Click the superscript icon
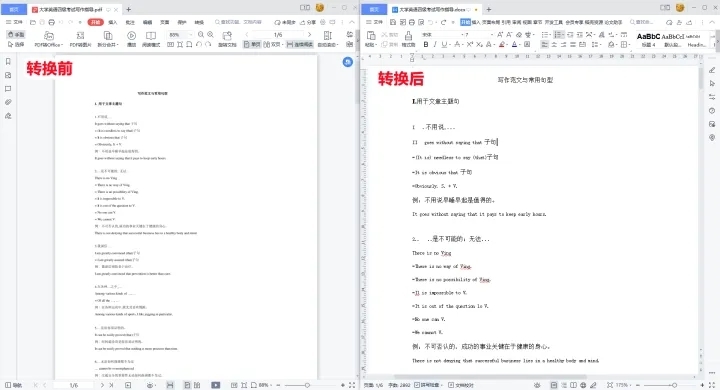This screenshot has height=390, width=720. pyautogui.click(x=470, y=45)
